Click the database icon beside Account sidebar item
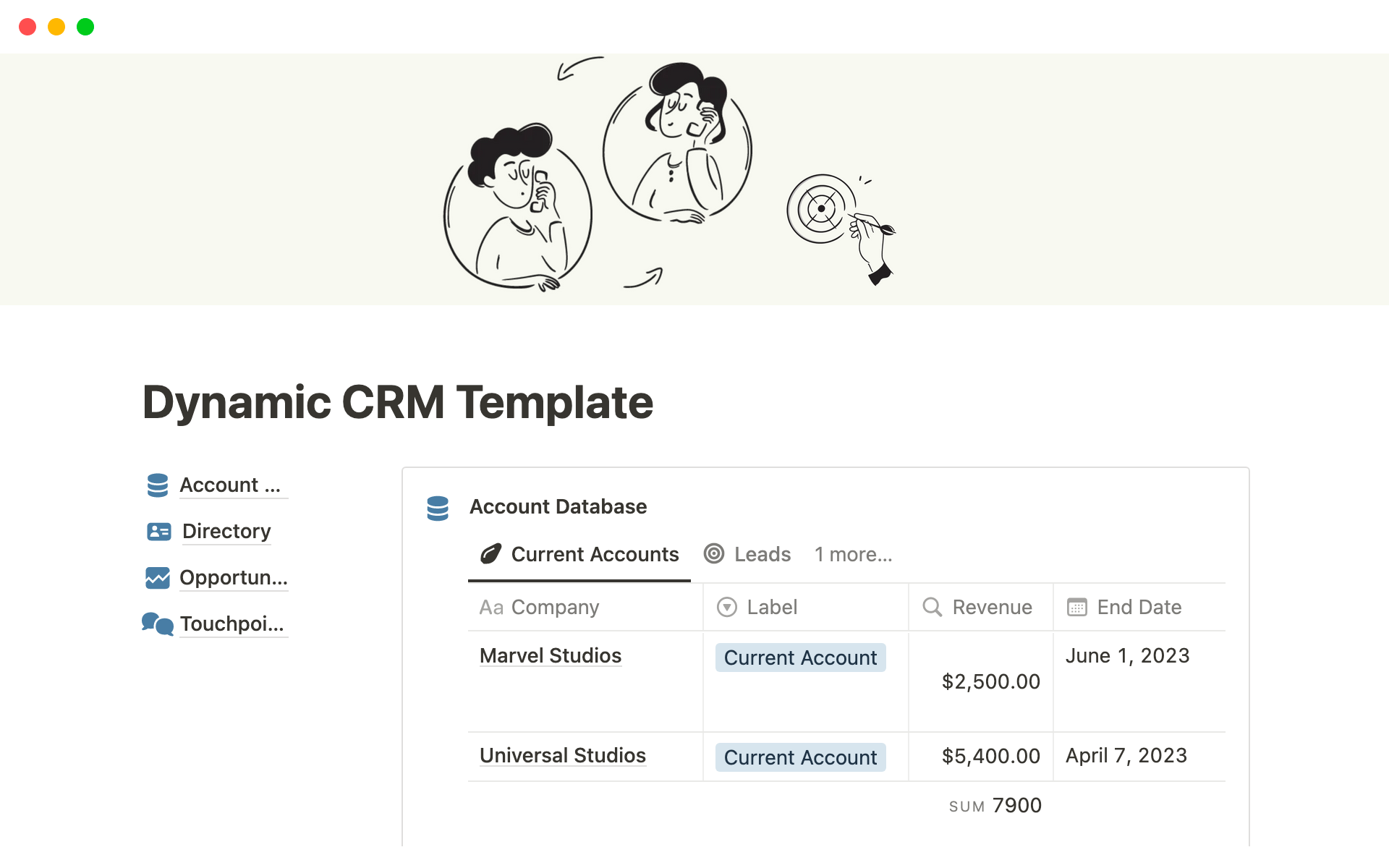The image size is (1389, 868). coord(156,485)
